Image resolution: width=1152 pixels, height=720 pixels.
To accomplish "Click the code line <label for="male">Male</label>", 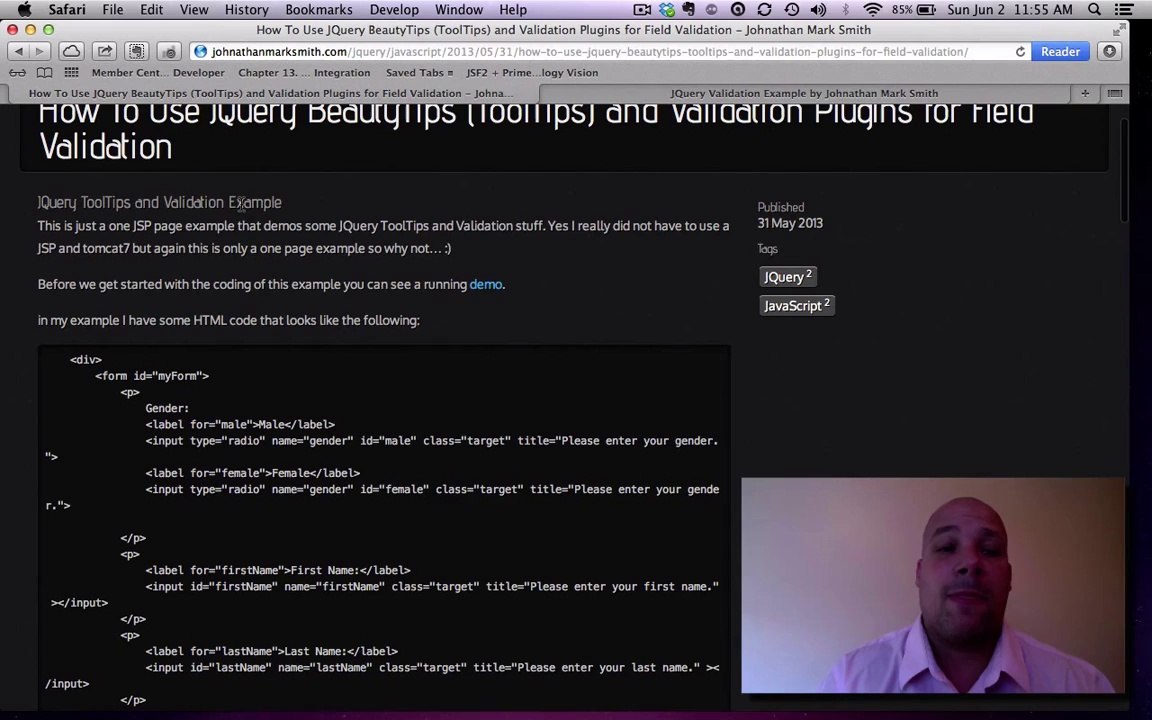I will tap(240, 425).
